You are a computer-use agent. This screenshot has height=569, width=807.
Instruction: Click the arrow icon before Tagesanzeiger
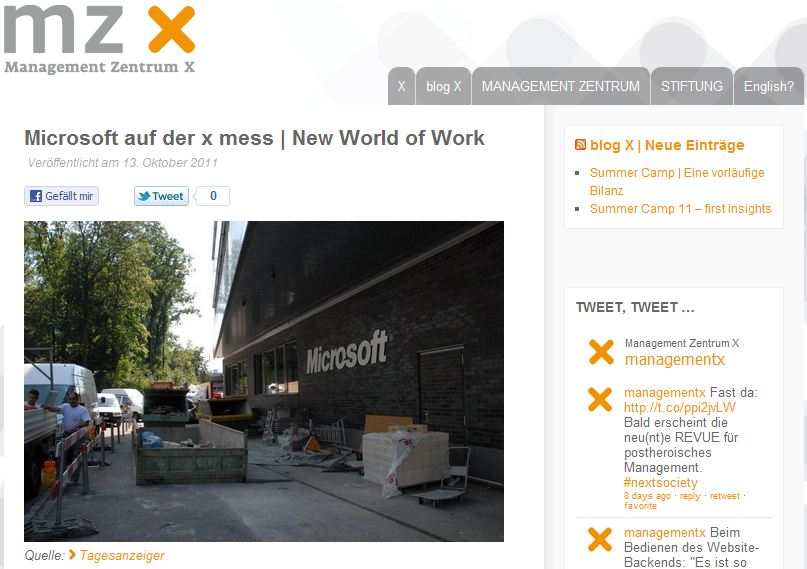(72, 555)
